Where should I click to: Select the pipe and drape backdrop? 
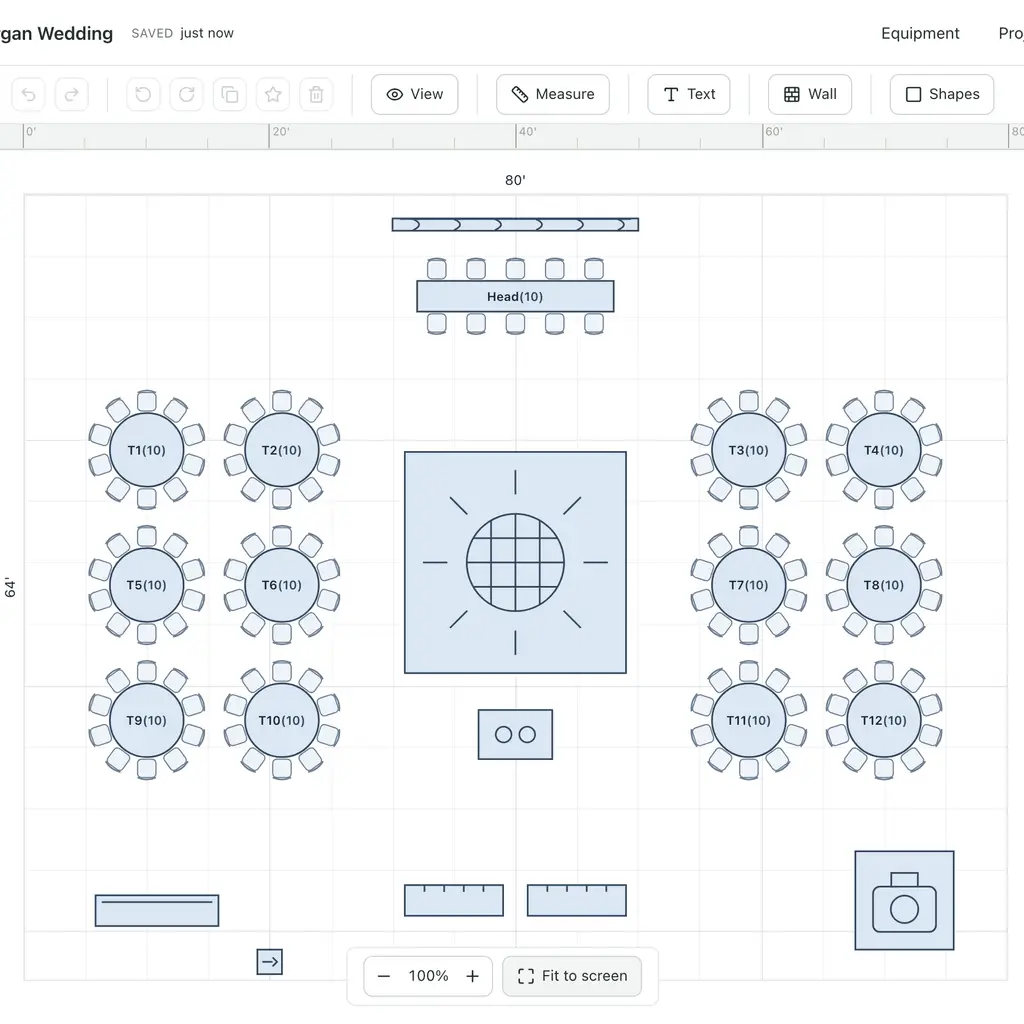(515, 225)
